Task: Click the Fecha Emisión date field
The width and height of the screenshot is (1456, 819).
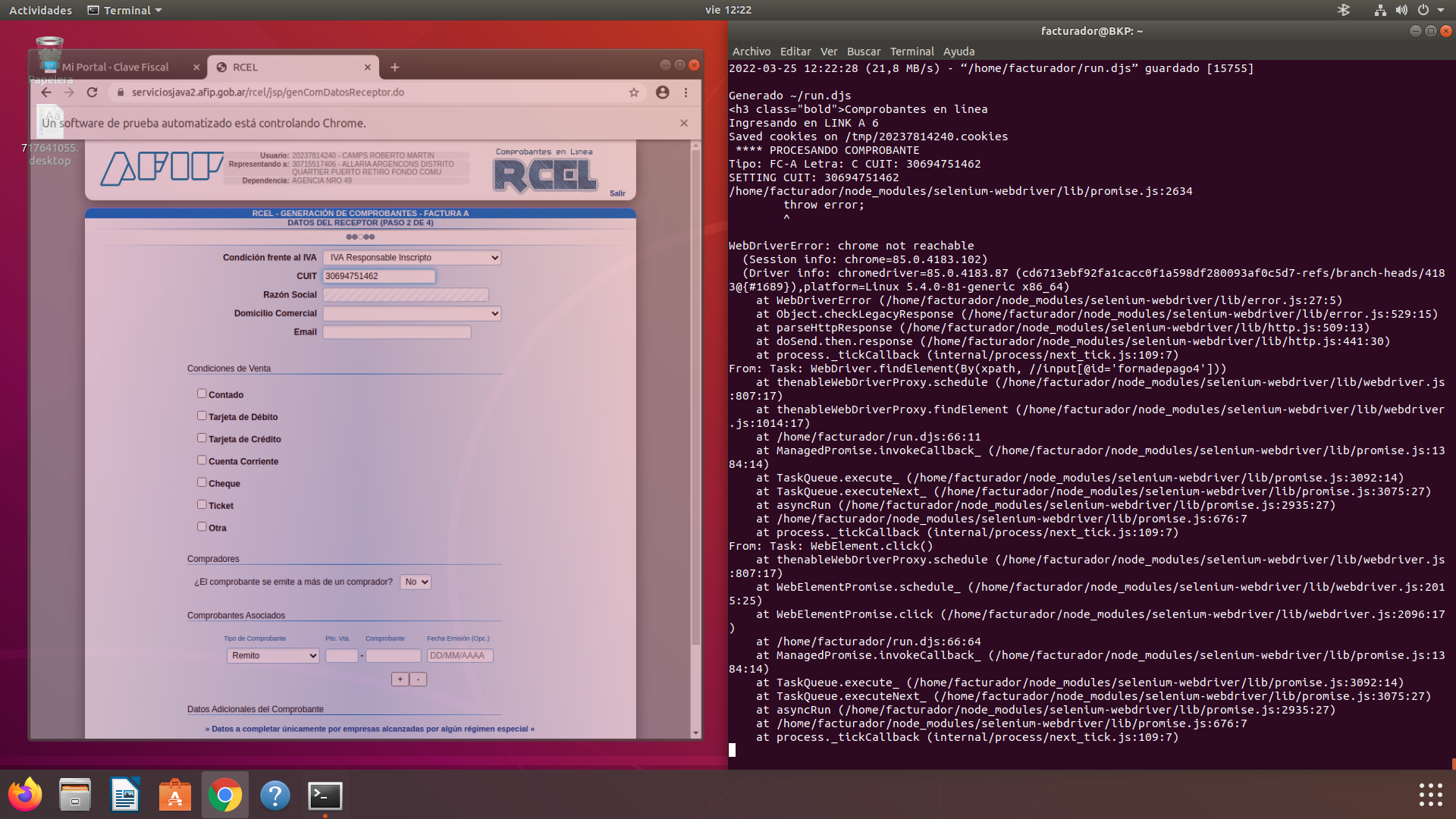Action: [460, 655]
